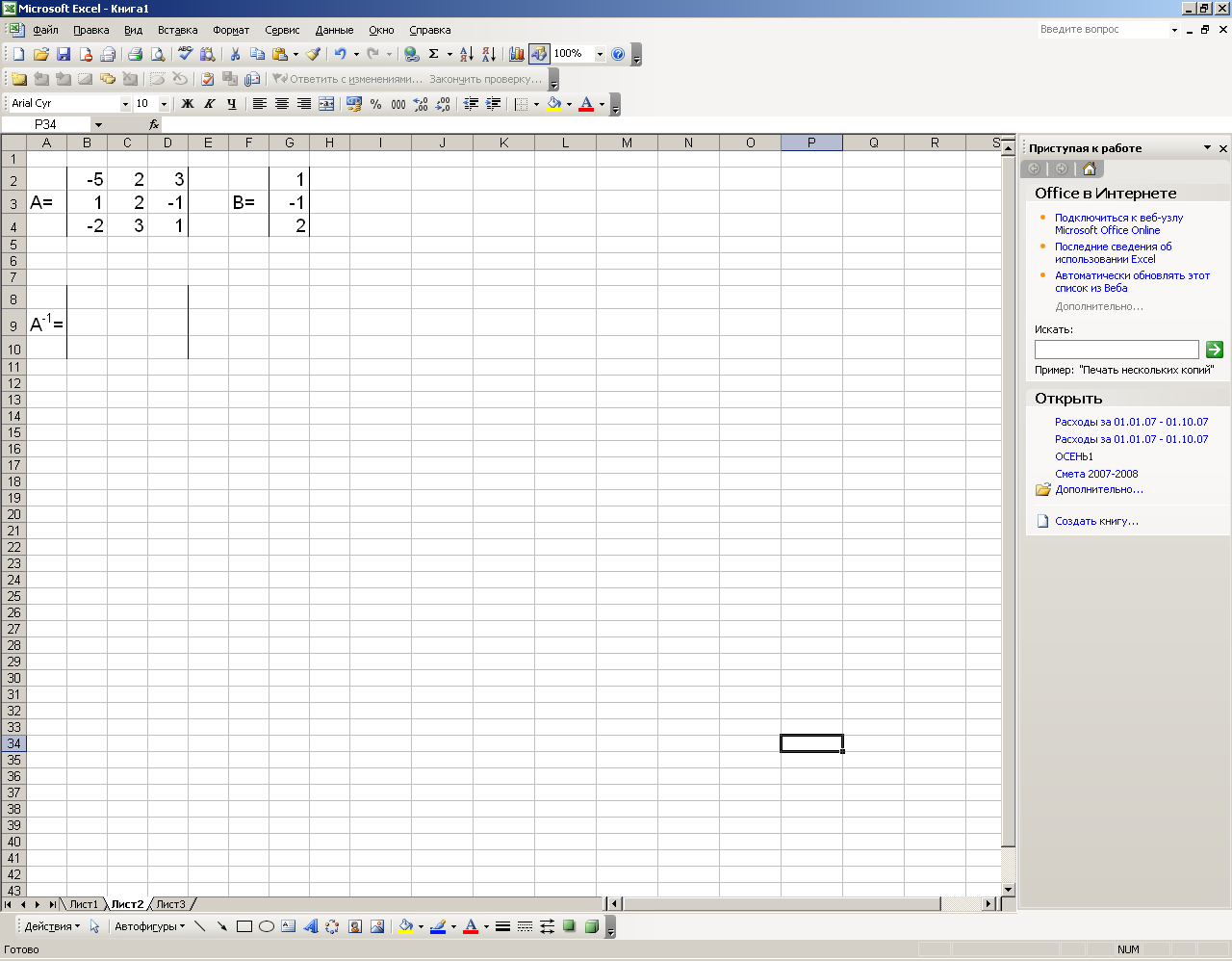This screenshot has width=1232, height=961.
Task: Increase the cell indent
Action: pyautogui.click(x=494, y=104)
